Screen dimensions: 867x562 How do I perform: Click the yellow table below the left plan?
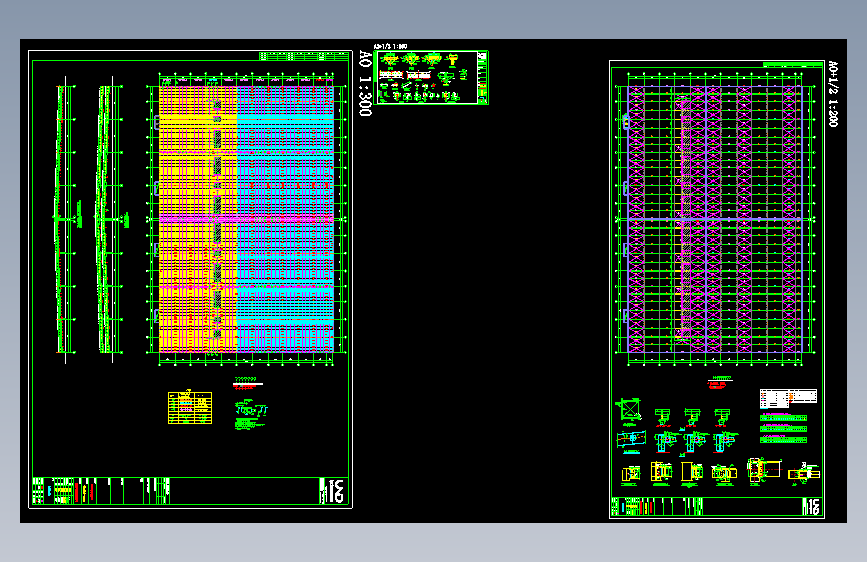[x=190, y=408]
